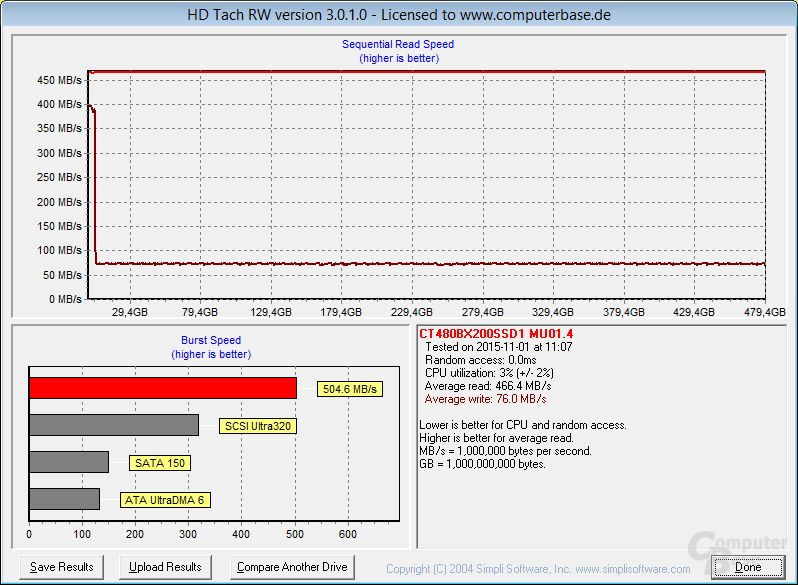Click the red 504.6 MB/s burst bar
This screenshot has height=585, width=798.
pos(163,388)
